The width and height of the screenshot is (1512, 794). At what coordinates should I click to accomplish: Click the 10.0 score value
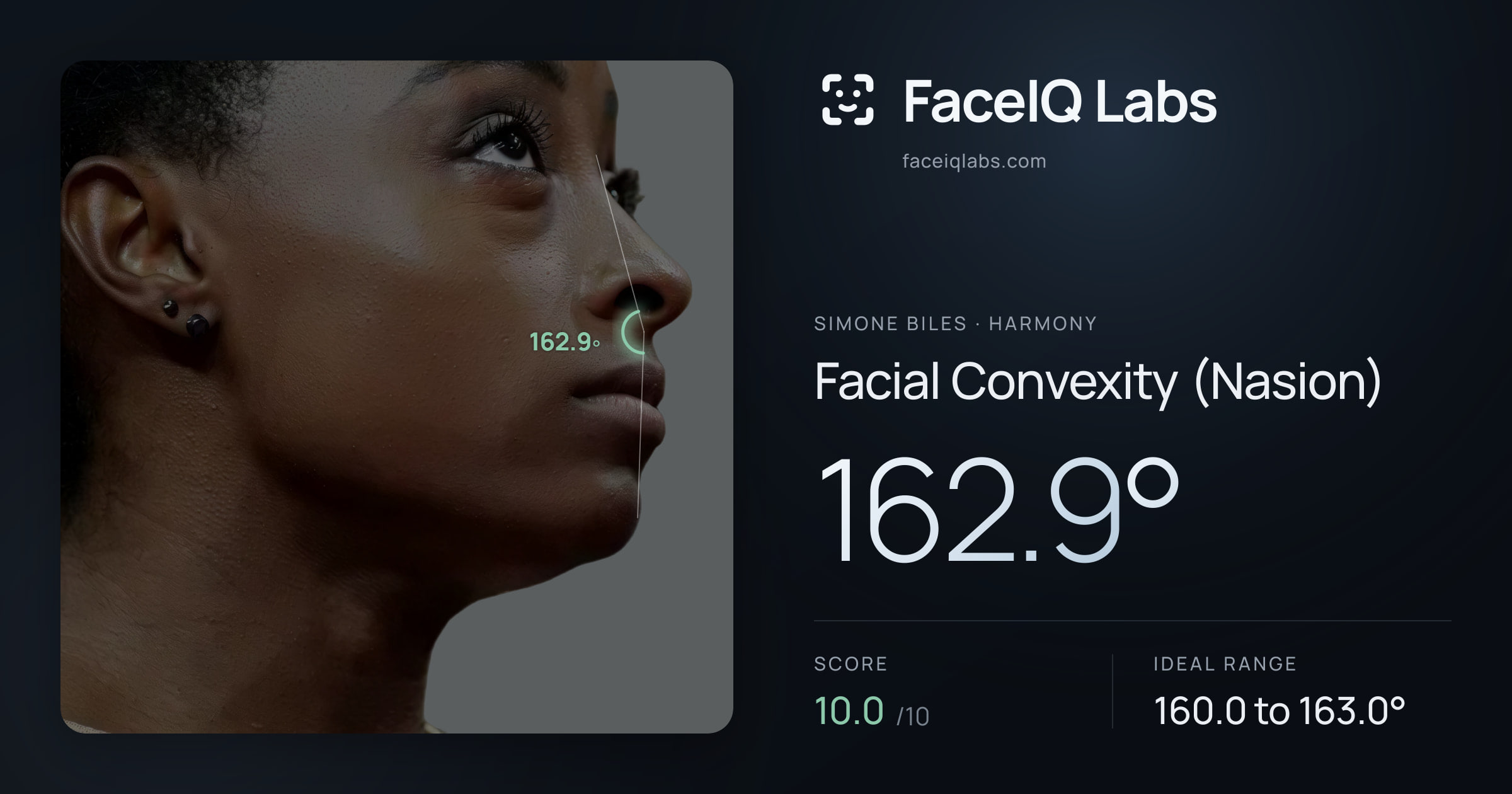click(x=849, y=711)
